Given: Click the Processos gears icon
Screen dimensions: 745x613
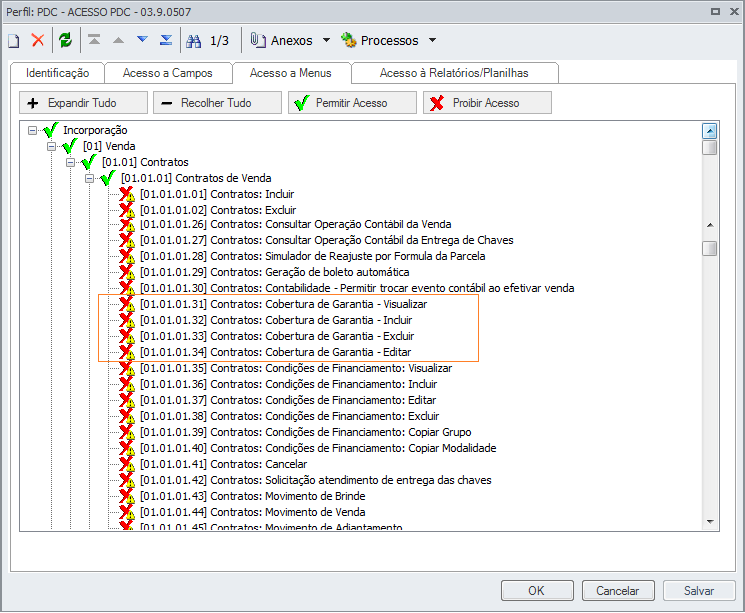Looking at the screenshot, I should [x=348, y=40].
